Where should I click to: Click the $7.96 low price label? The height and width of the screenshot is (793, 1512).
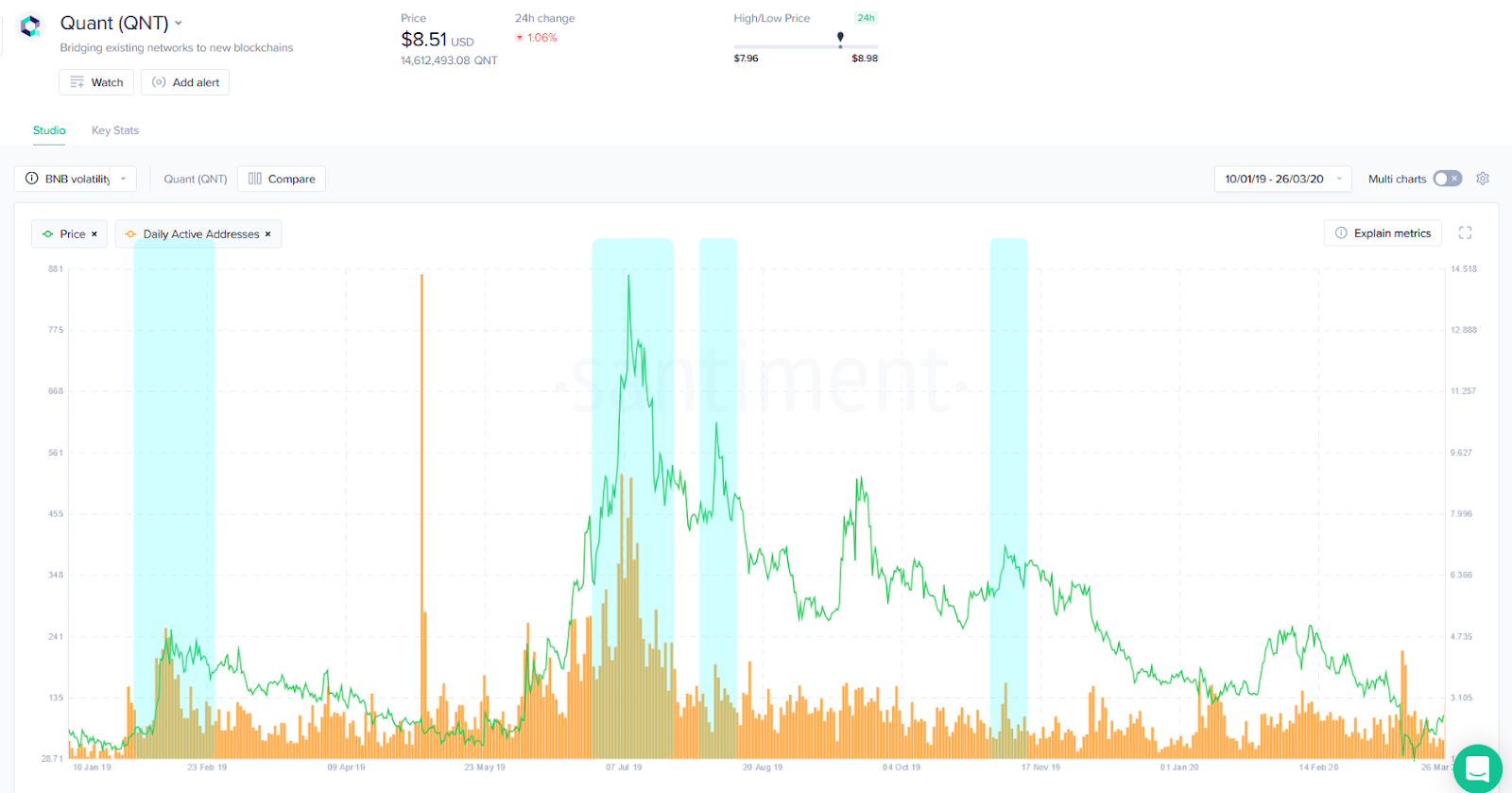[746, 59]
